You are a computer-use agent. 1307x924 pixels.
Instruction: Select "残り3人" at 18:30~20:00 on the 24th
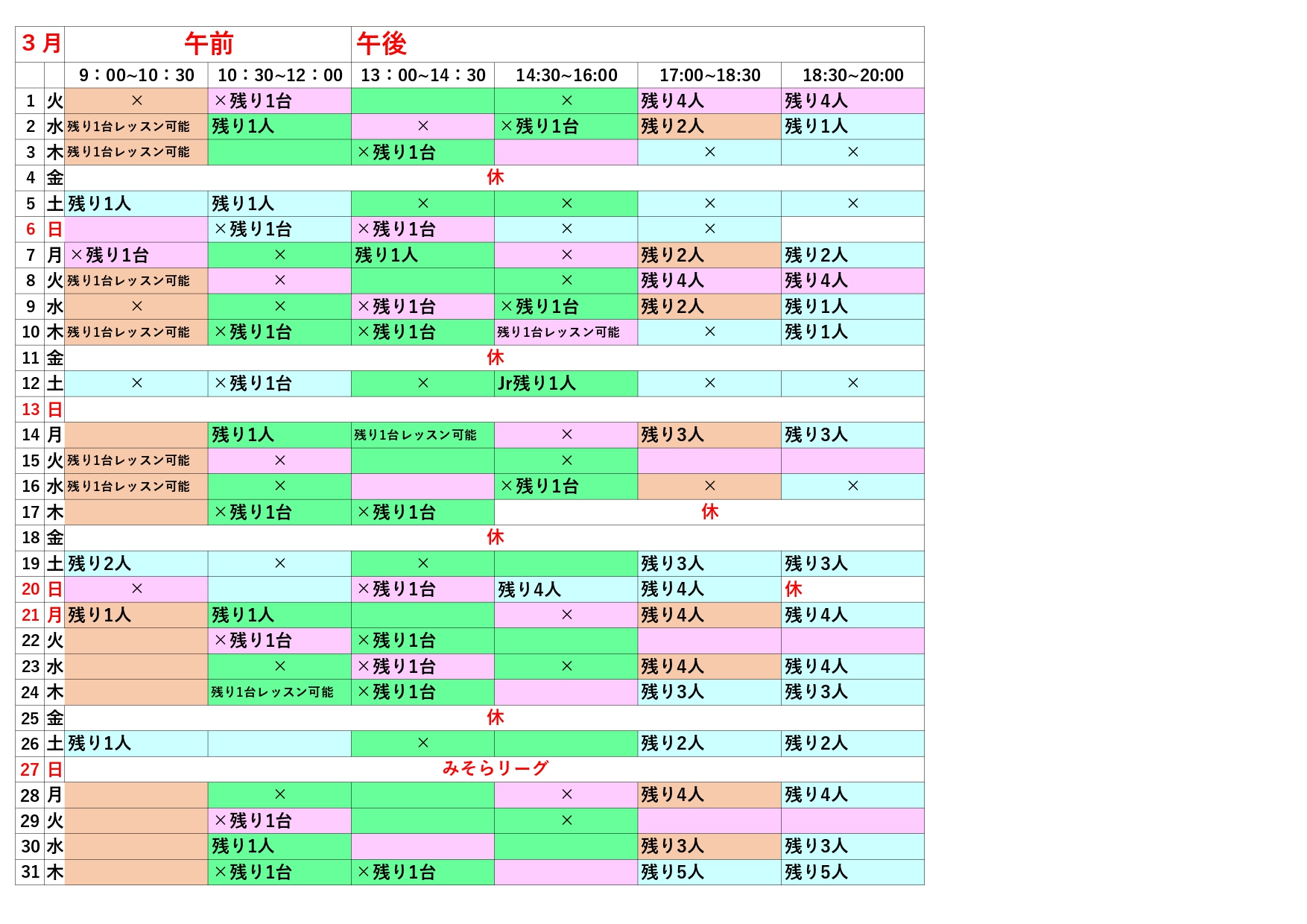coord(816,692)
